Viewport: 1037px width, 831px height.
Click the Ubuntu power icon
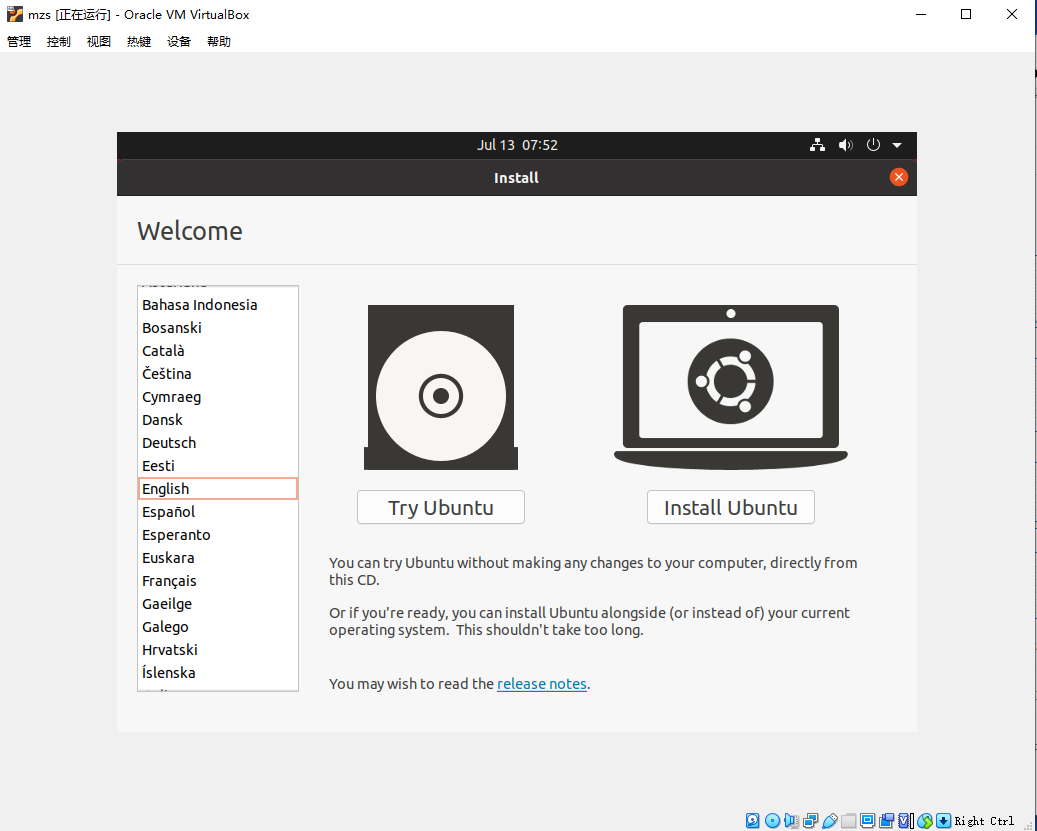click(x=873, y=145)
